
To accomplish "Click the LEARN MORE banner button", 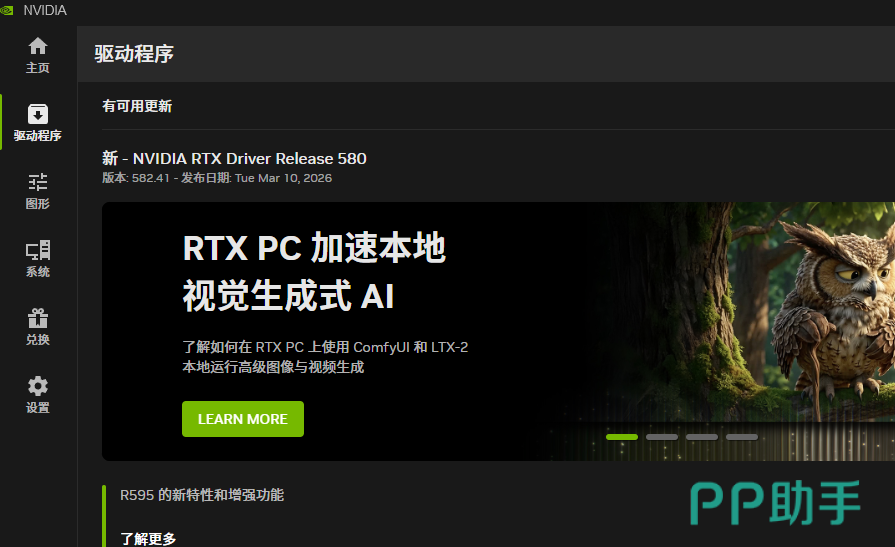I will pyautogui.click(x=243, y=419).
